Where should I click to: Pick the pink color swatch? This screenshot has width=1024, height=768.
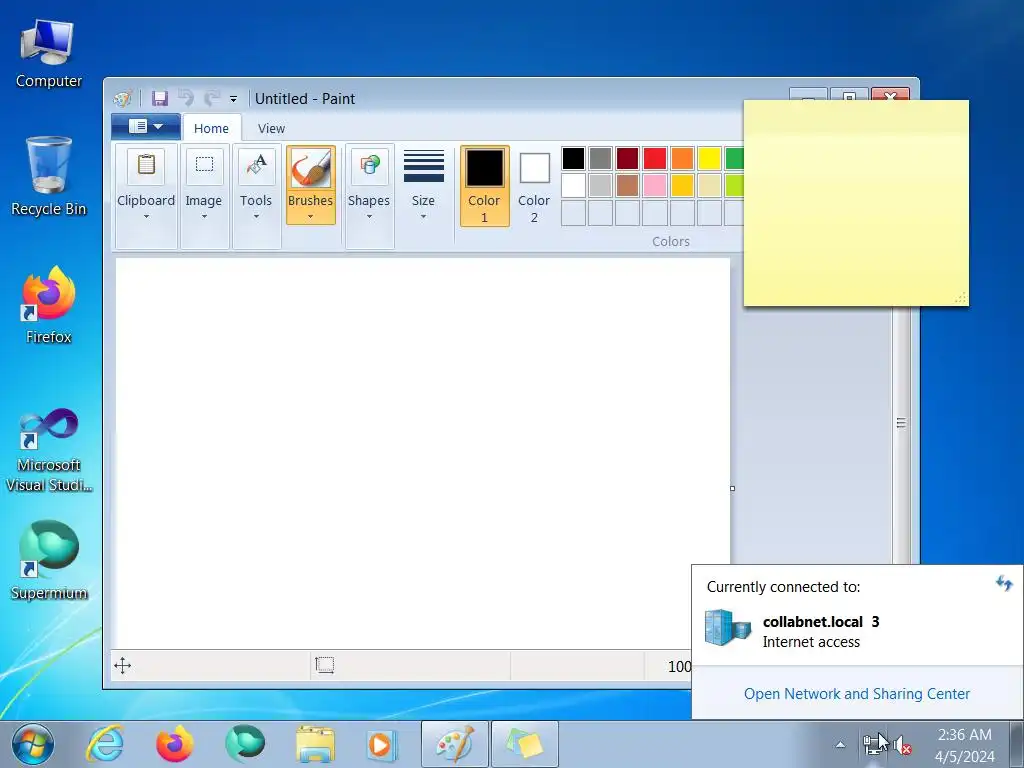pyautogui.click(x=655, y=185)
